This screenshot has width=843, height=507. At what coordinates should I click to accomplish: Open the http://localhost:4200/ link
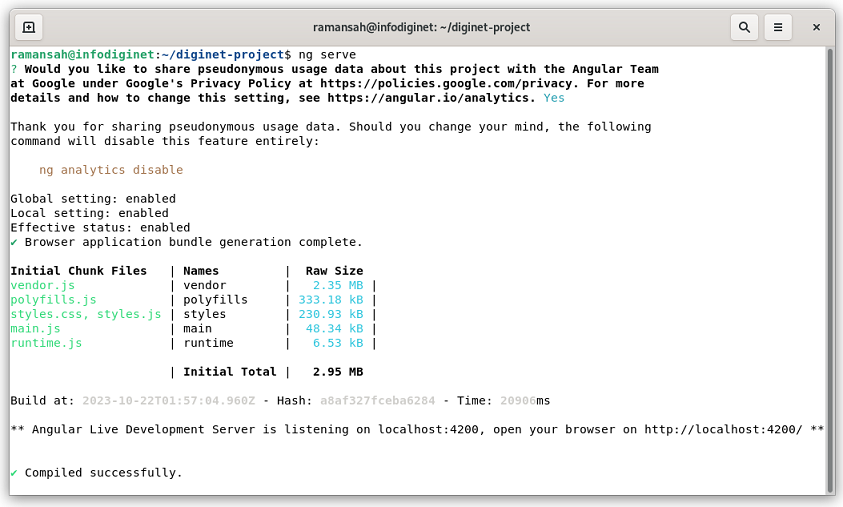point(723,430)
